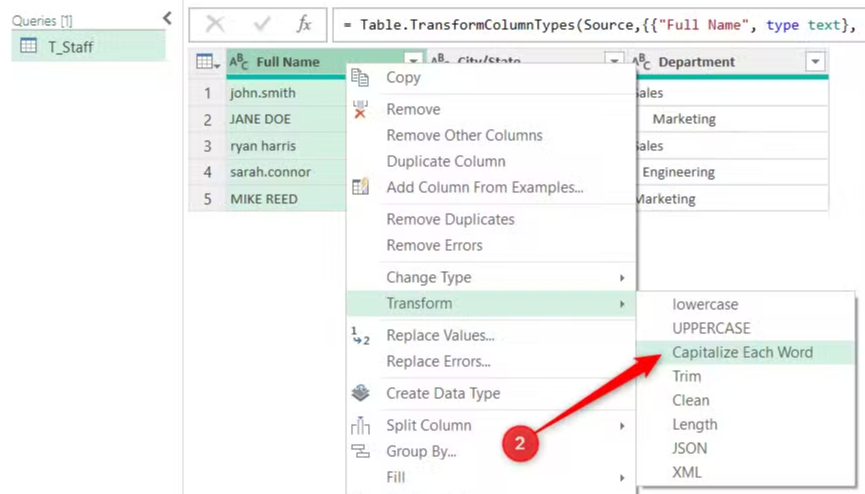Expand the Split Column submenu arrow
The image size is (865, 494).
(622, 426)
